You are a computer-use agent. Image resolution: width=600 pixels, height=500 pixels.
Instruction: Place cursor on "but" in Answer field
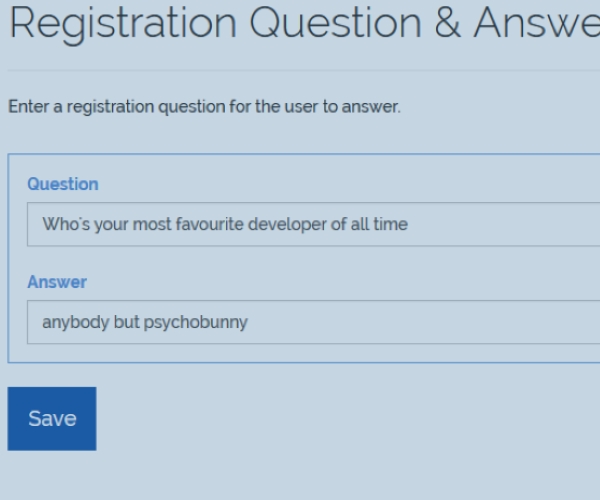[127, 322]
